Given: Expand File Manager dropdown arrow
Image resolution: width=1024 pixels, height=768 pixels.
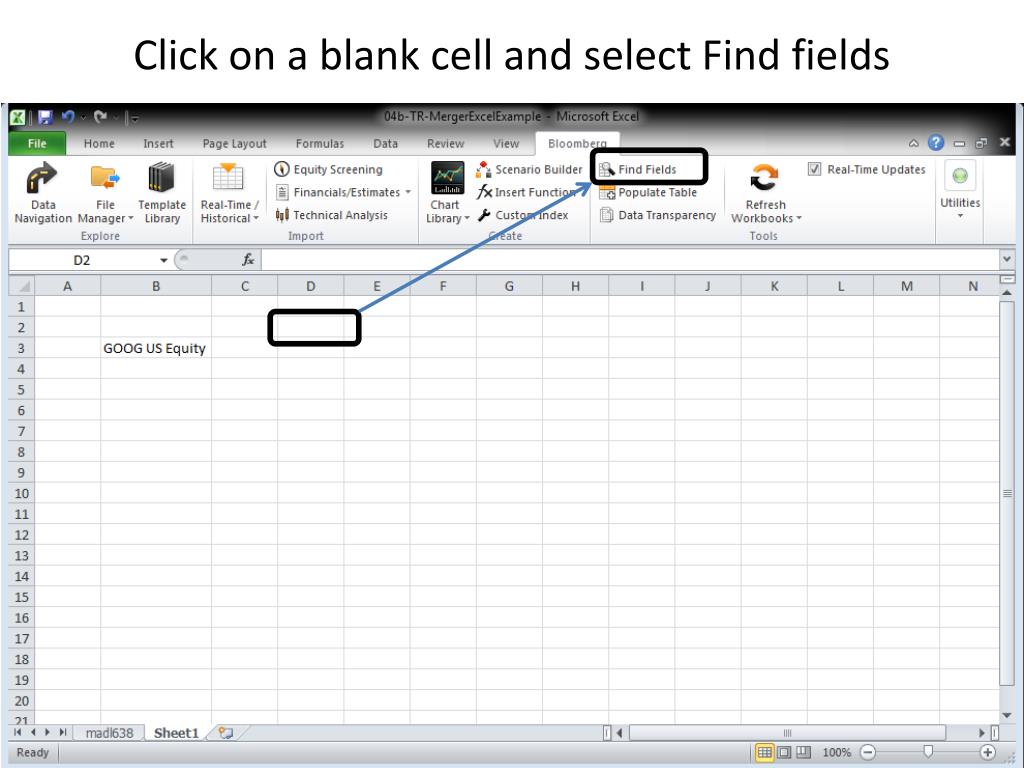Looking at the screenshot, I should [x=131, y=219].
